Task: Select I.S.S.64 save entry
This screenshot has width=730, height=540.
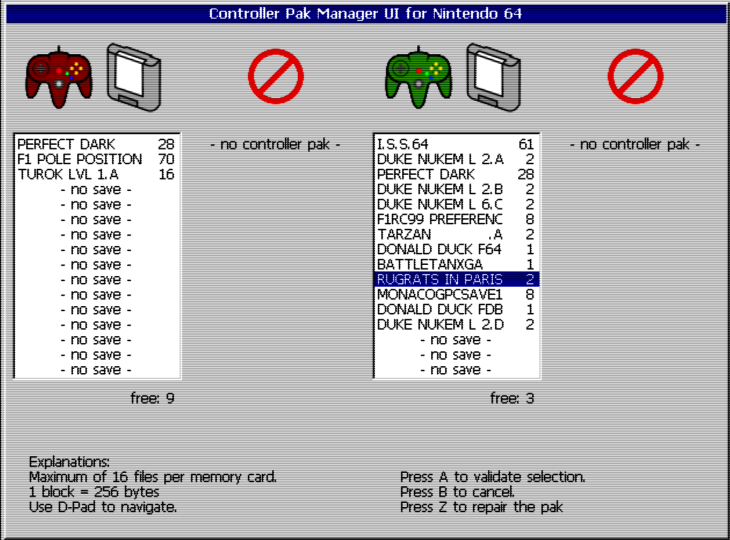Action: [456, 144]
